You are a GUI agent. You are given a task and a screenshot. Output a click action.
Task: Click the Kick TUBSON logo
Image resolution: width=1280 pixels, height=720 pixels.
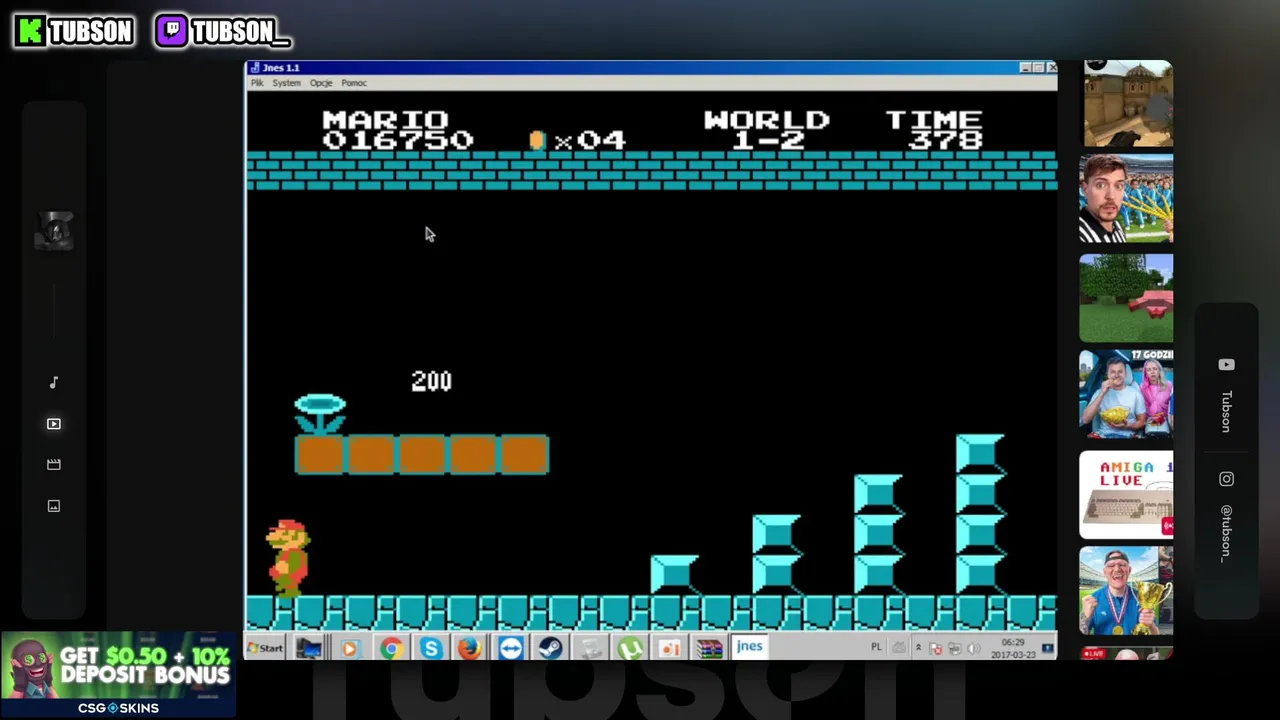pos(74,31)
